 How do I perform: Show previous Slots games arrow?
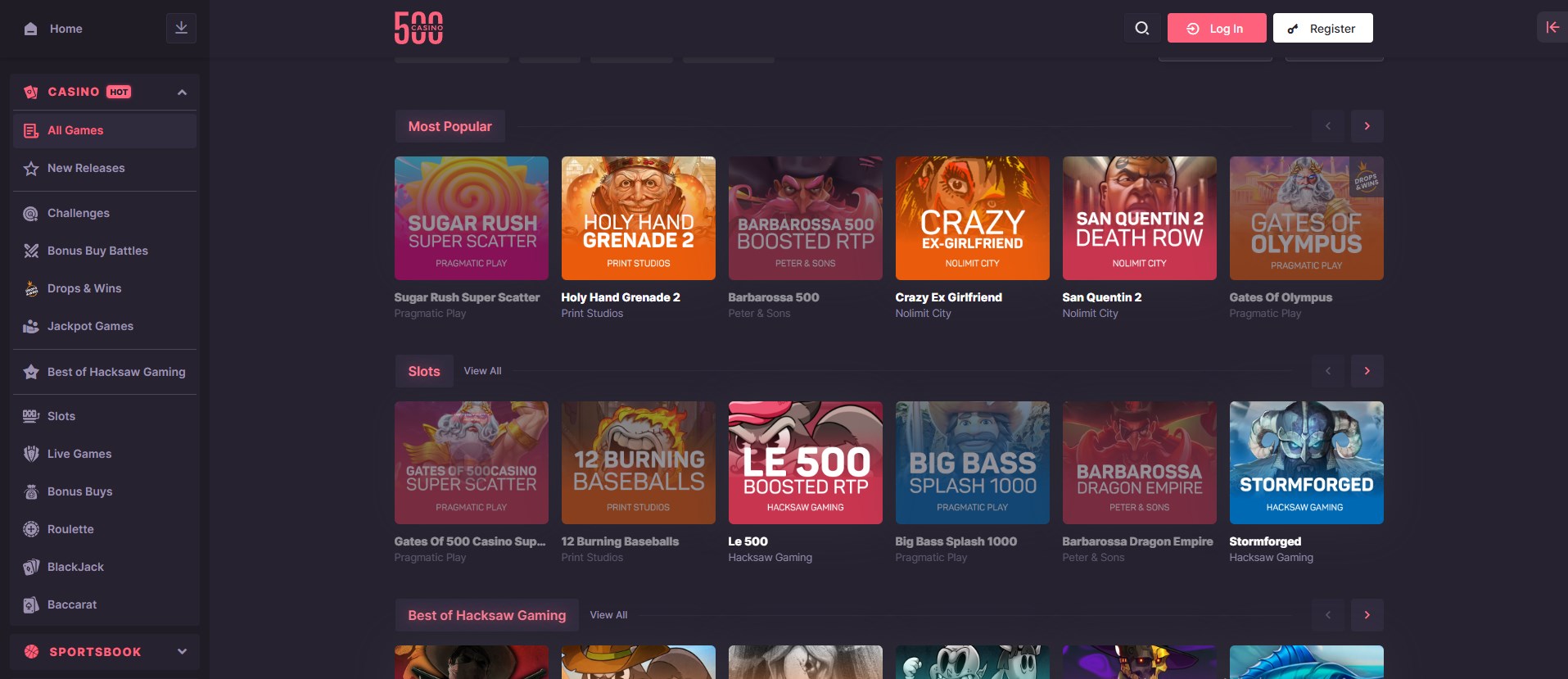coord(1327,371)
